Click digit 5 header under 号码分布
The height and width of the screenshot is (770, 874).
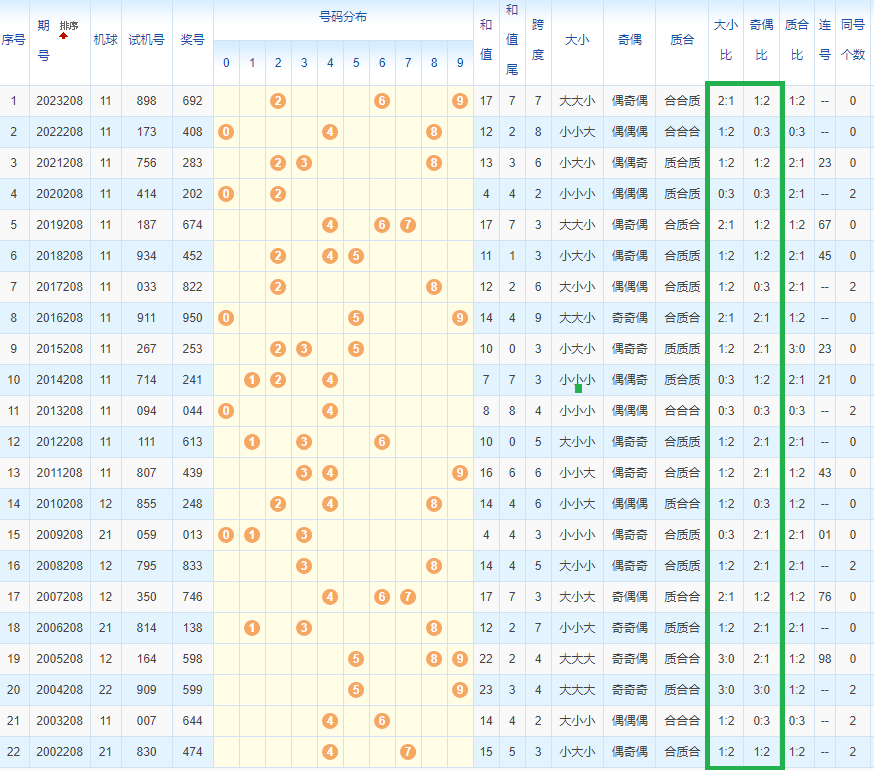[x=356, y=63]
